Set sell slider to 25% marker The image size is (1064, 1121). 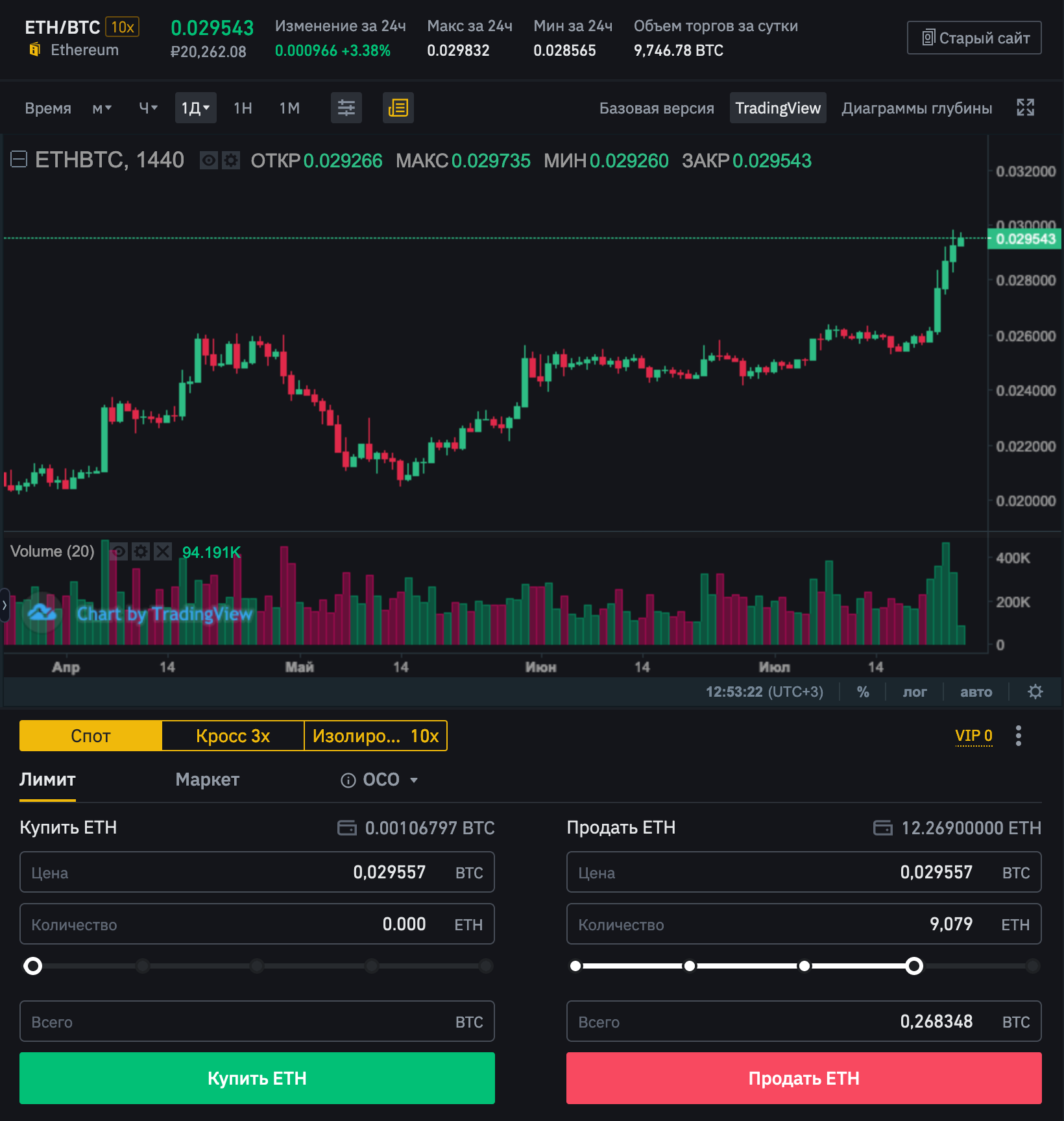point(690,966)
